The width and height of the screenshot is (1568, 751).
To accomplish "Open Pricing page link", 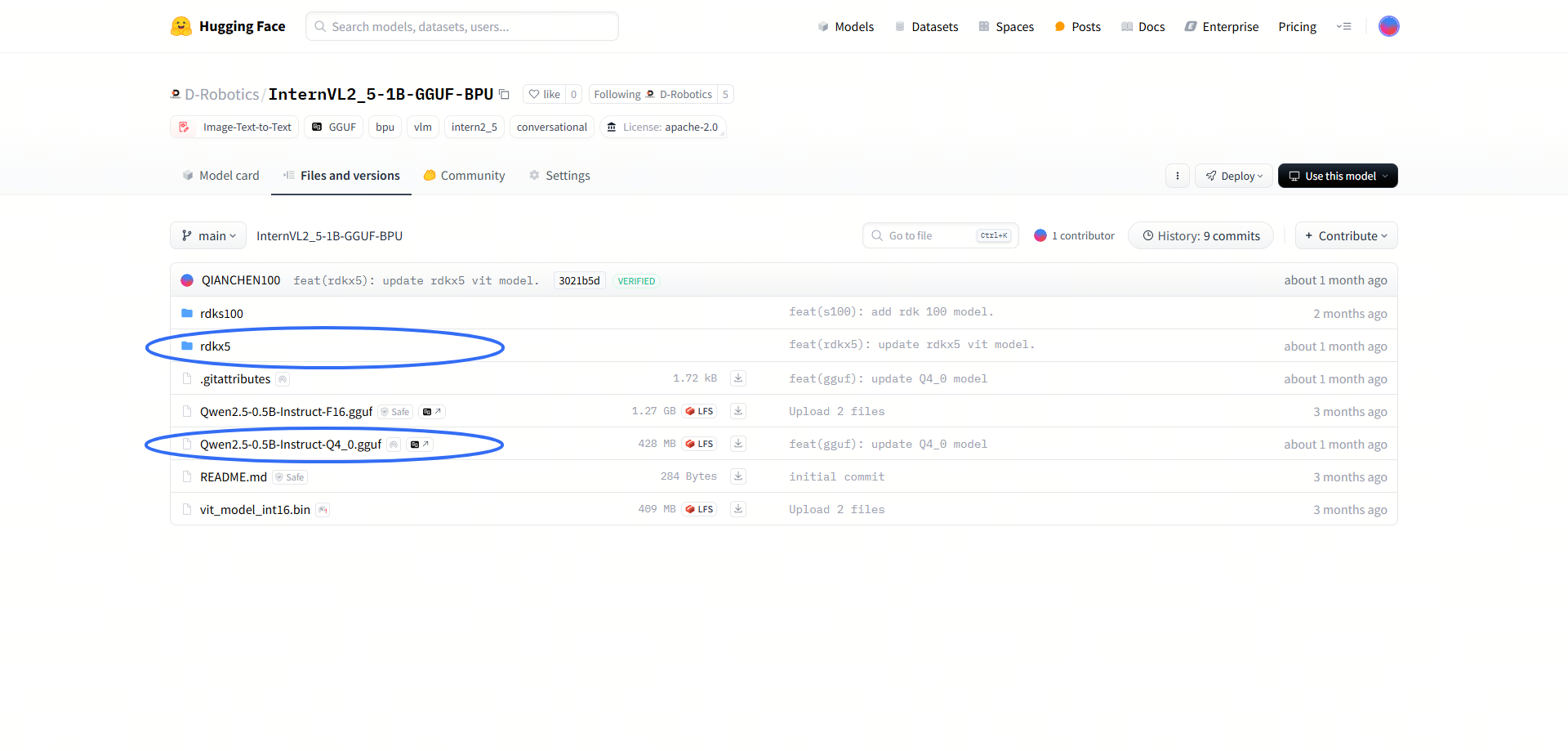I will click(1297, 27).
